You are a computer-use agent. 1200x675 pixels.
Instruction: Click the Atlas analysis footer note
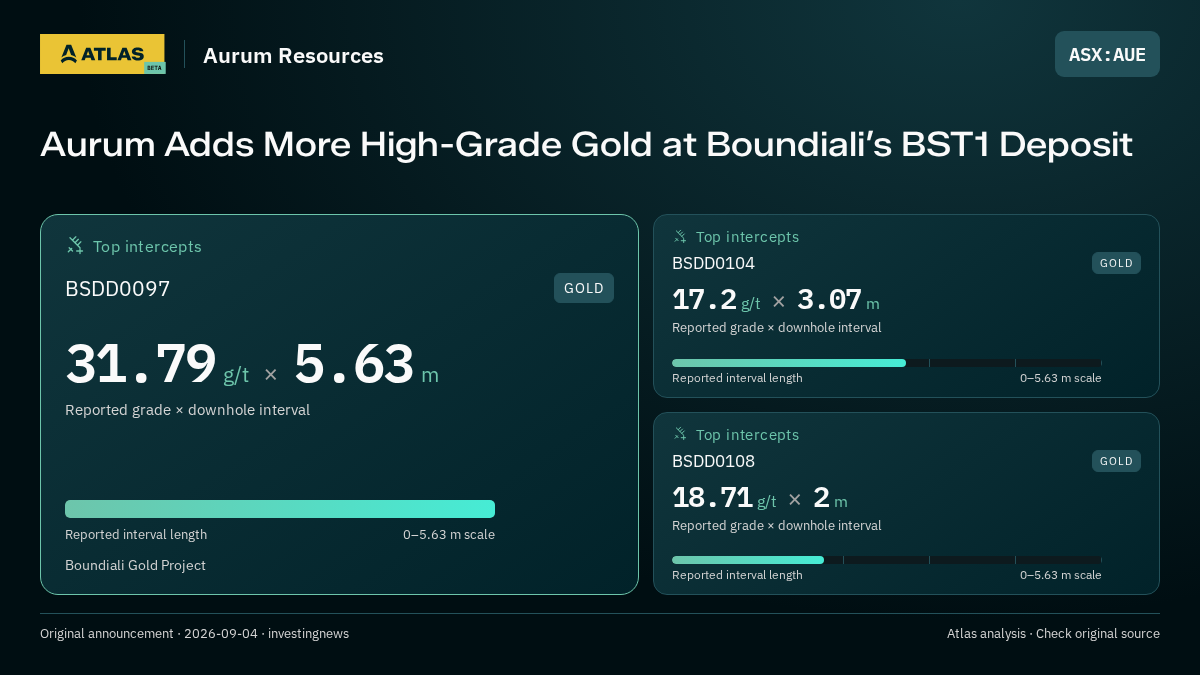(x=1053, y=634)
